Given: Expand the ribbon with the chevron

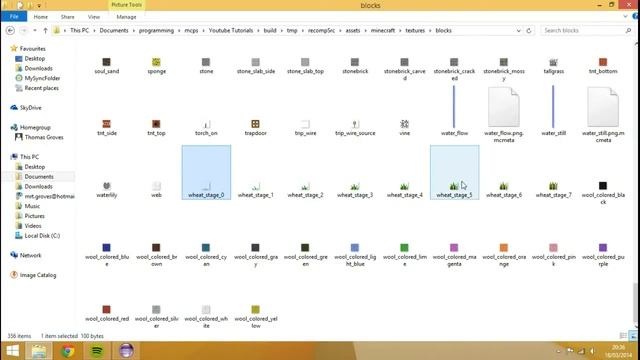Looking at the screenshot, I should [625, 17].
